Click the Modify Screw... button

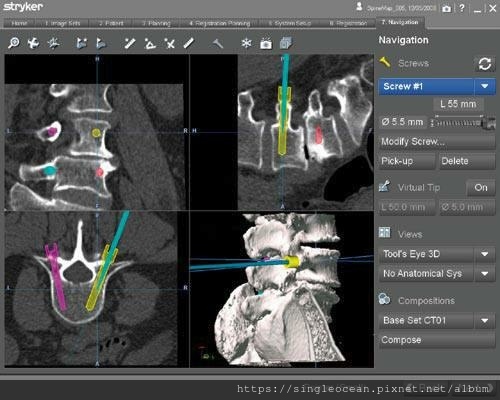coord(437,142)
